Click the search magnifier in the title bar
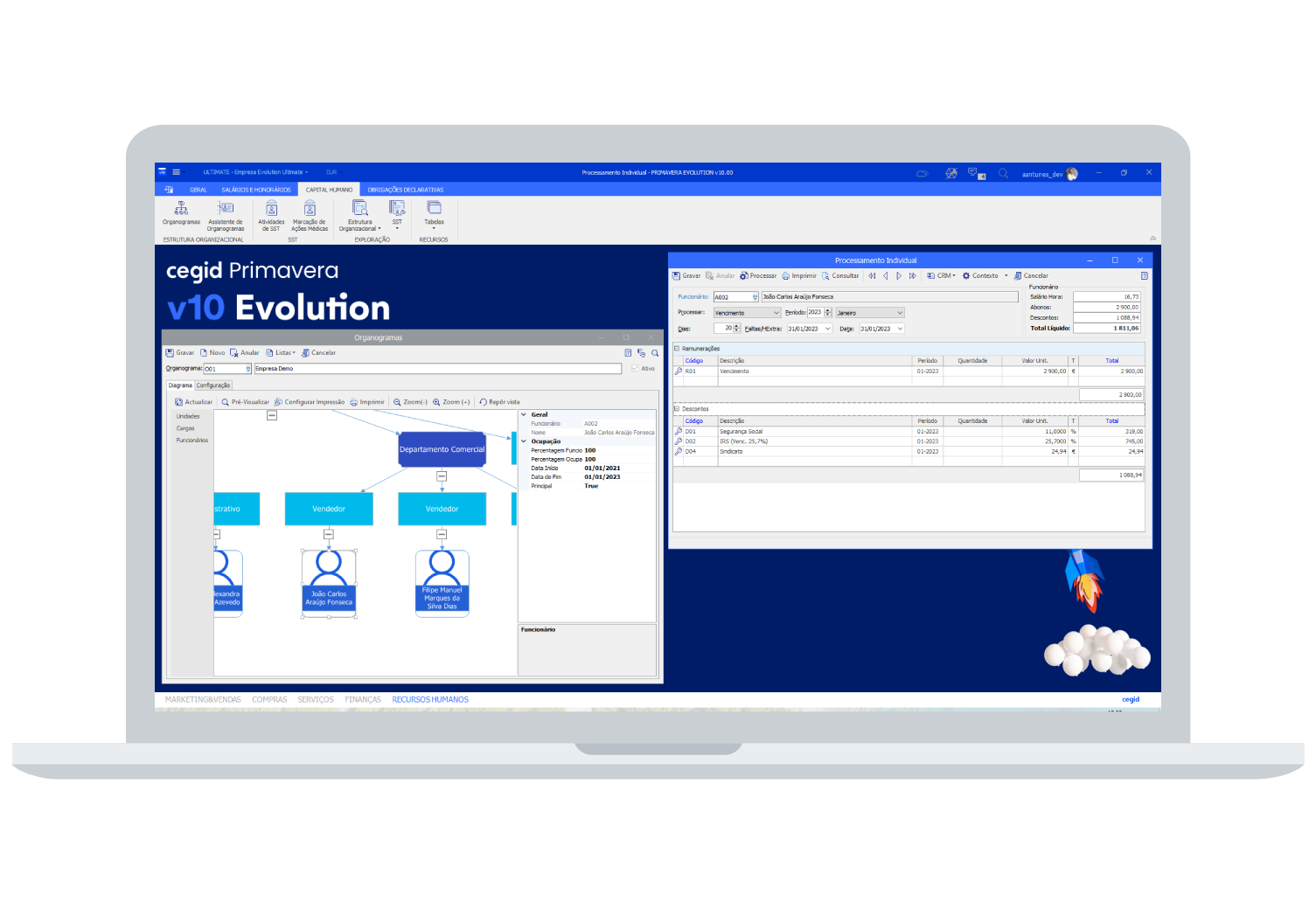The image size is (1316, 916). tap(1003, 173)
